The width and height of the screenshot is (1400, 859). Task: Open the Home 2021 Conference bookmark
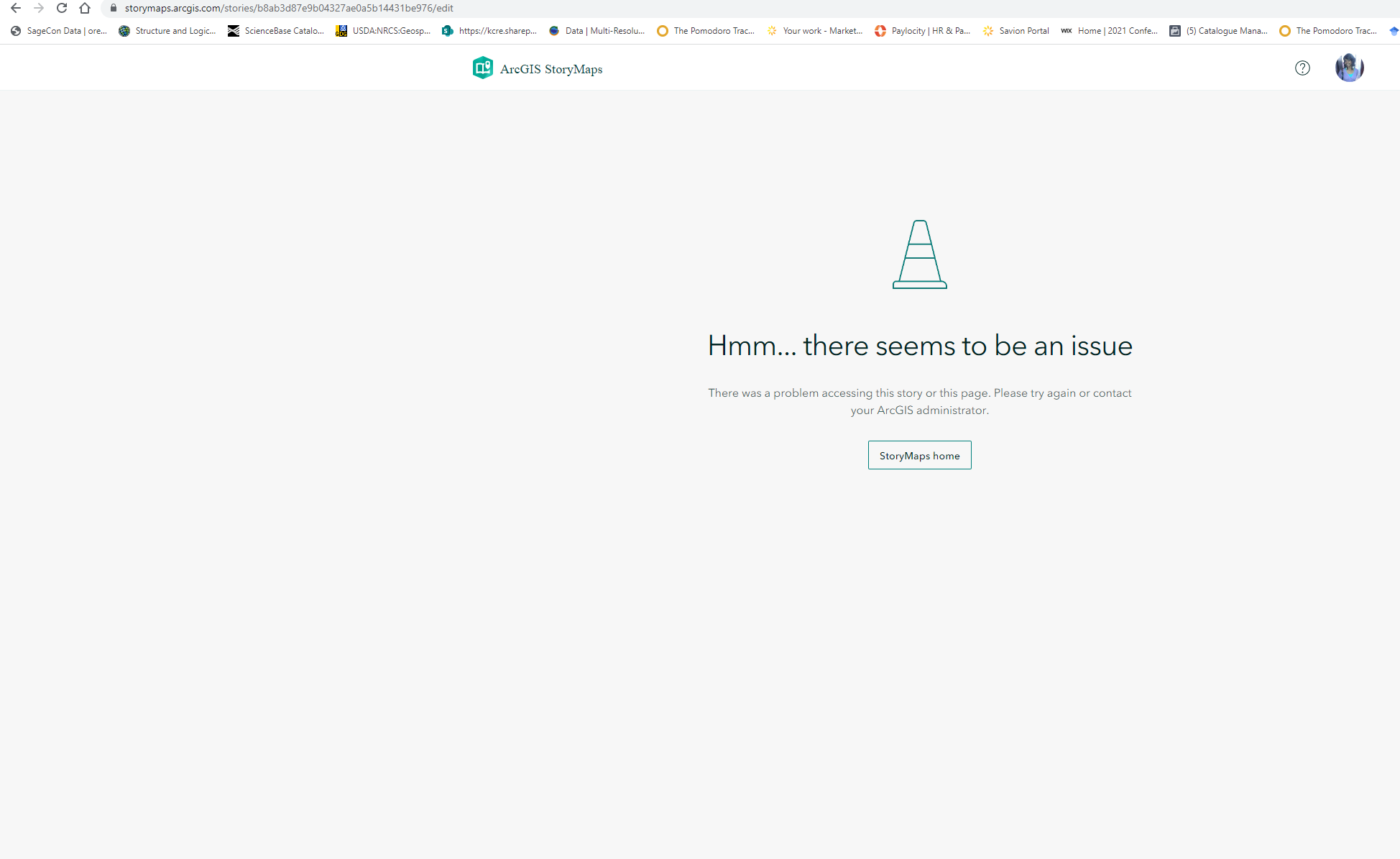click(x=1109, y=30)
